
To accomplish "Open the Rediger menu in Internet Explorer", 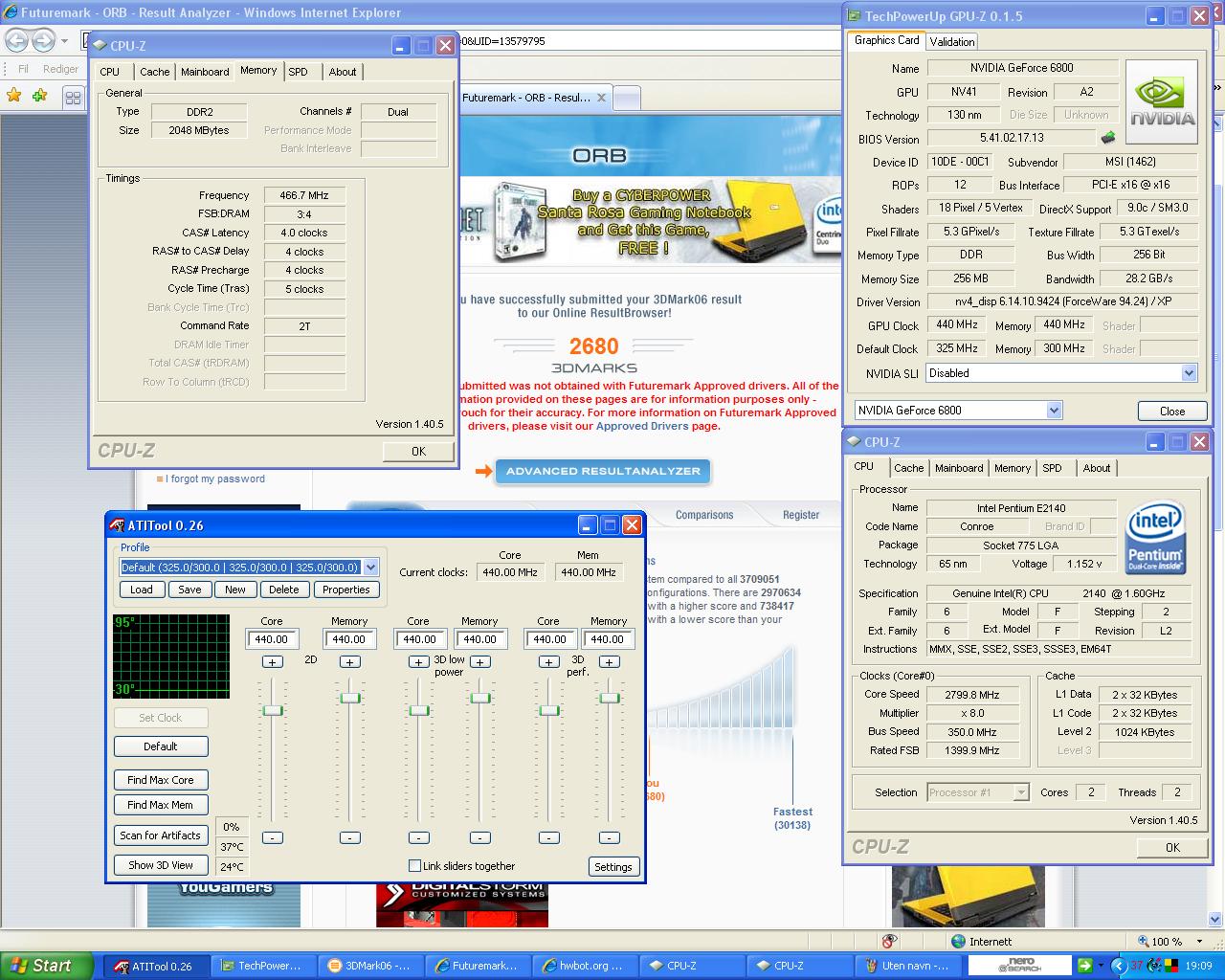I will pos(61,69).
